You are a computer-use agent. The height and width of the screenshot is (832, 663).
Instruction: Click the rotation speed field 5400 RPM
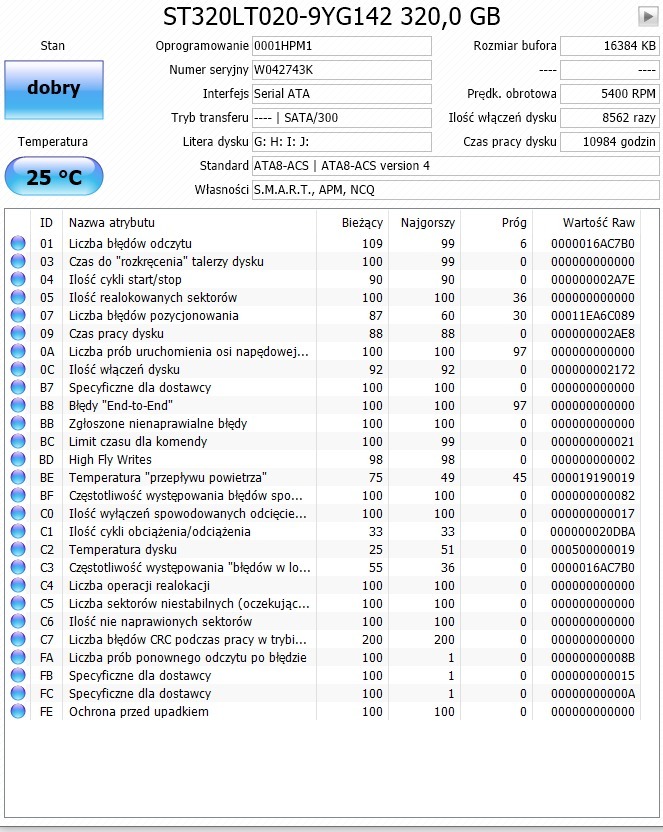(x=610, y=94)
